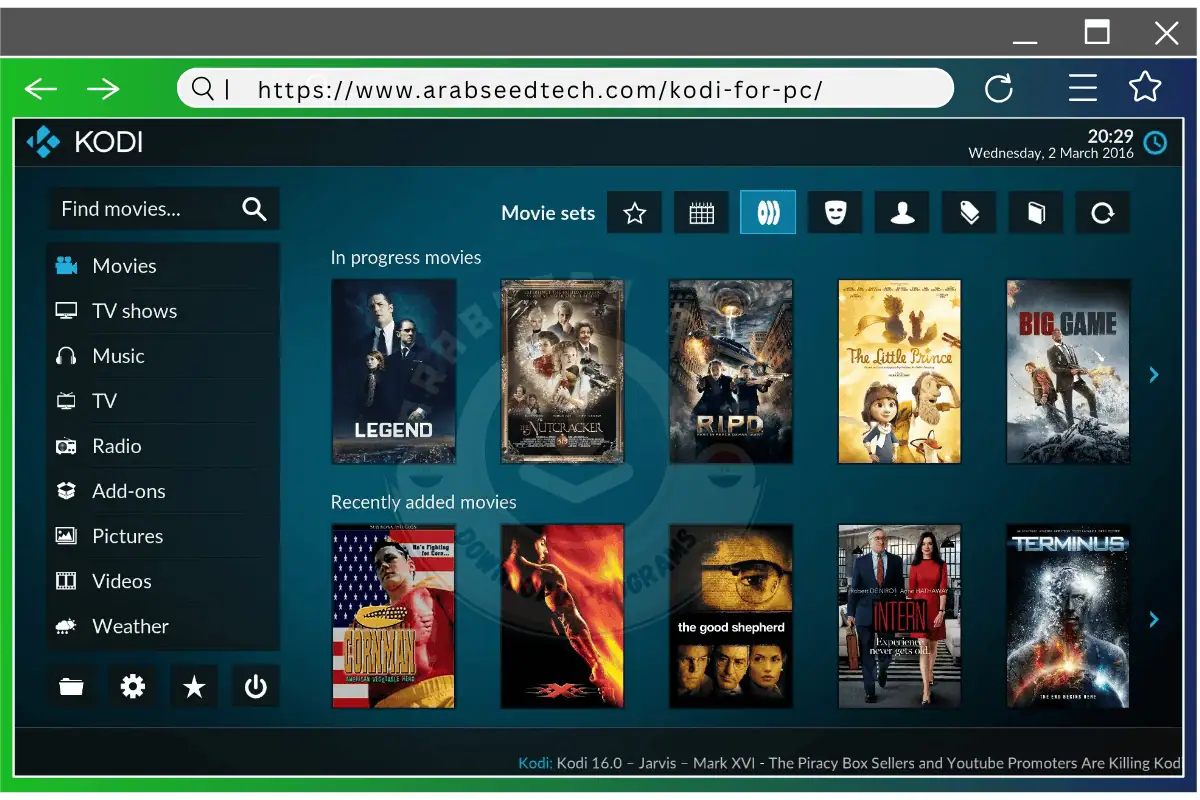
Task: Select The Little Prince poster
Action: point(899,371)
